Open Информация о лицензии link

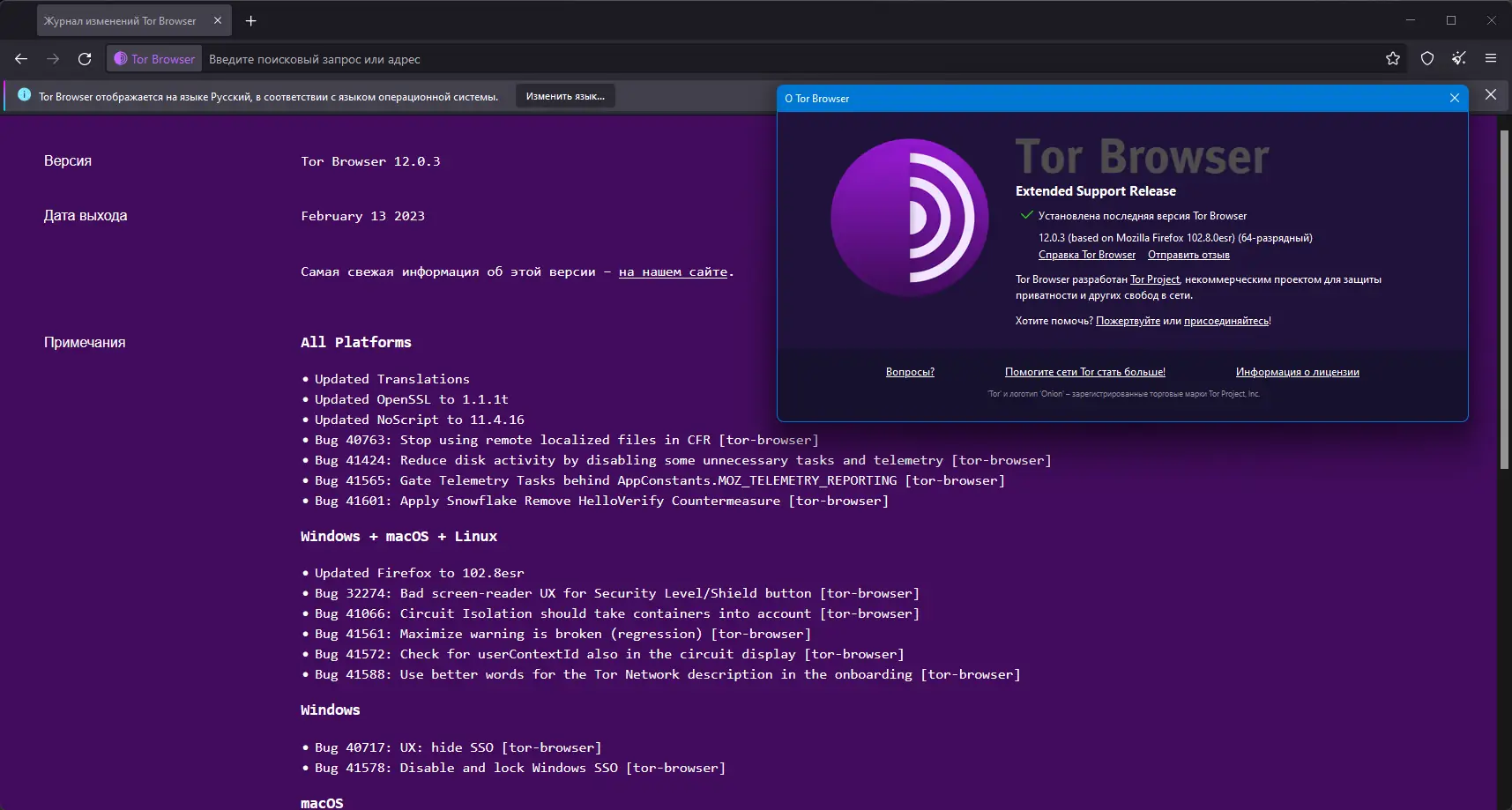pyautogui.click(x=1297, y=372)
